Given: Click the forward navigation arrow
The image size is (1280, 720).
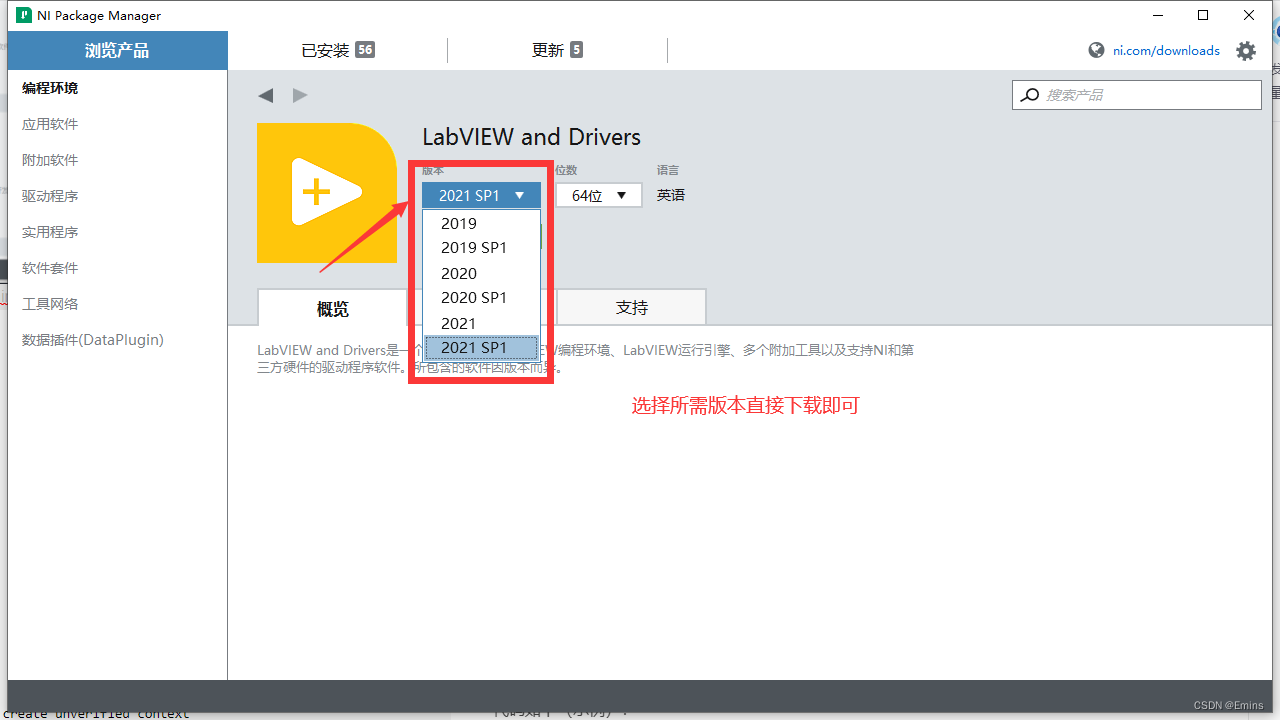Looking at the screenshot, I should pyautogui.click(x=300, y=95).
